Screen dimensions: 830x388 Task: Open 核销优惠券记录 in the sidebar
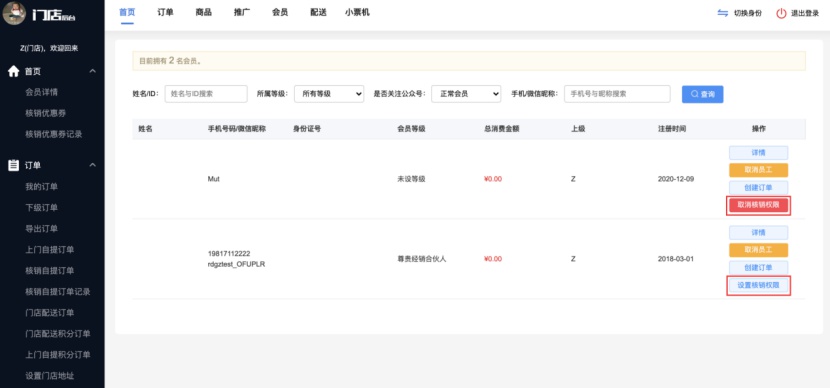53,134
